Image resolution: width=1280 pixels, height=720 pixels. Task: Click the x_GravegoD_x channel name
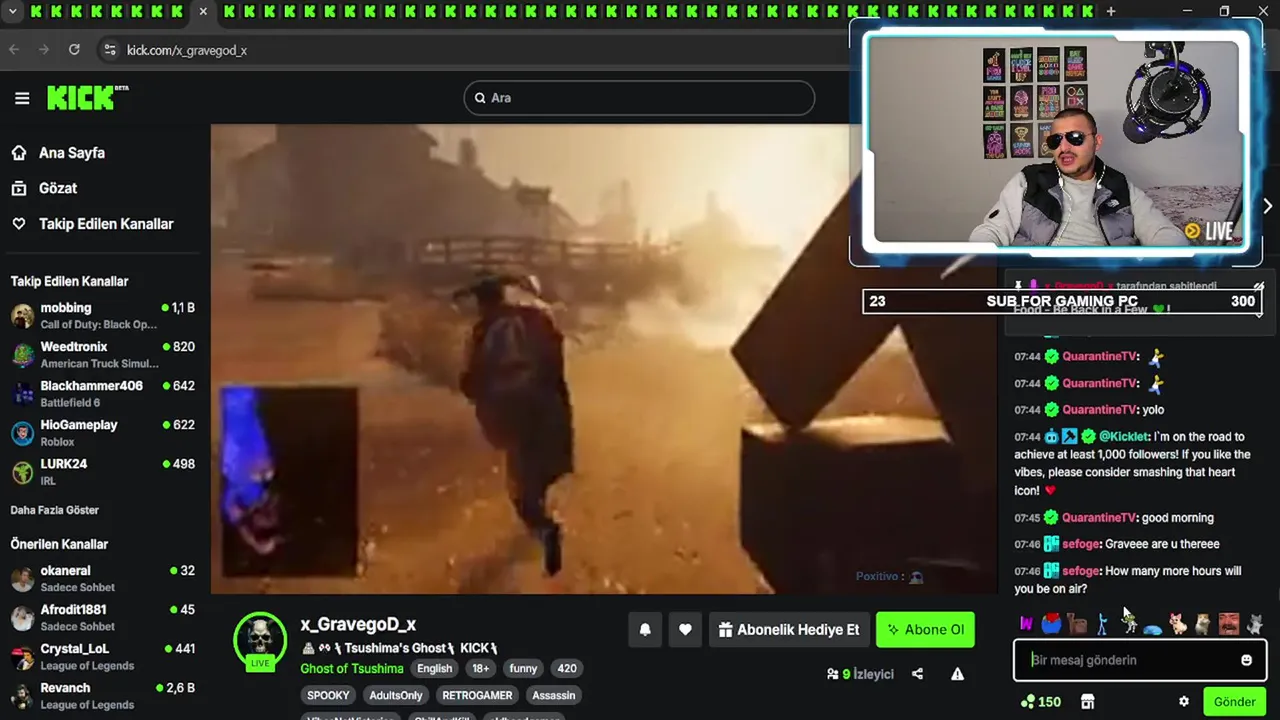point(358,624)
